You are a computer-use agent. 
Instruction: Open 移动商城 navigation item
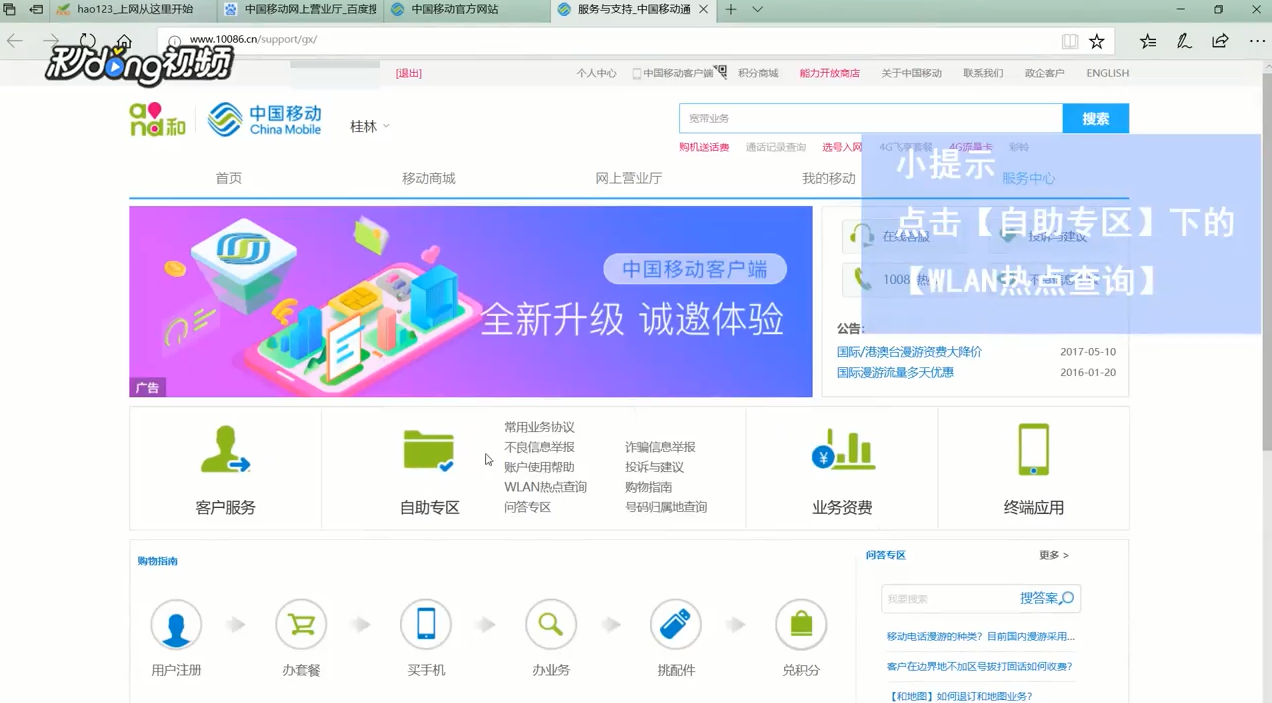tap(429, 178)
